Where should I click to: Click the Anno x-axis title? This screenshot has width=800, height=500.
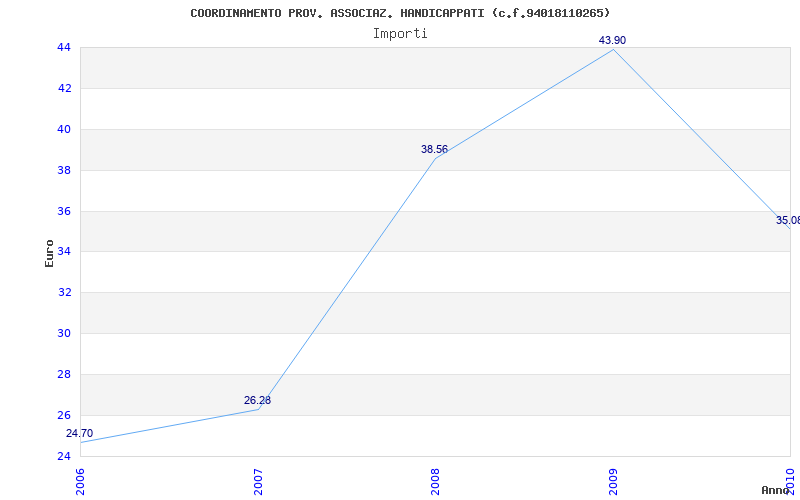point(775,490)
